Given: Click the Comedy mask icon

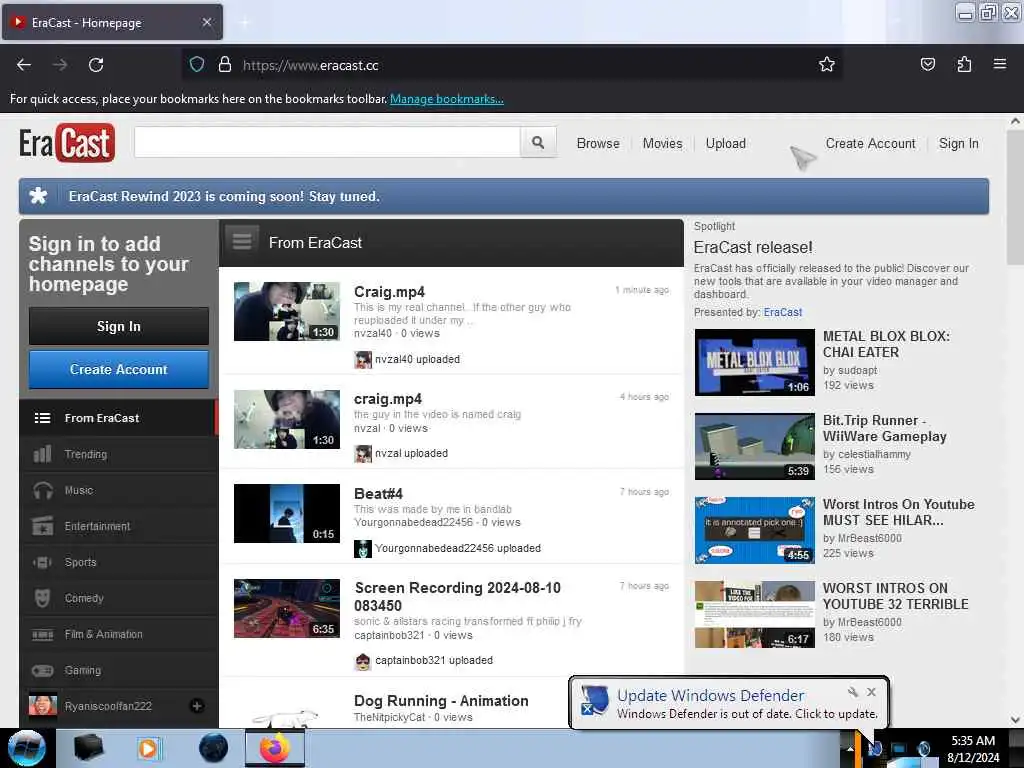Looking at the screenshot, I should point(42,598).
